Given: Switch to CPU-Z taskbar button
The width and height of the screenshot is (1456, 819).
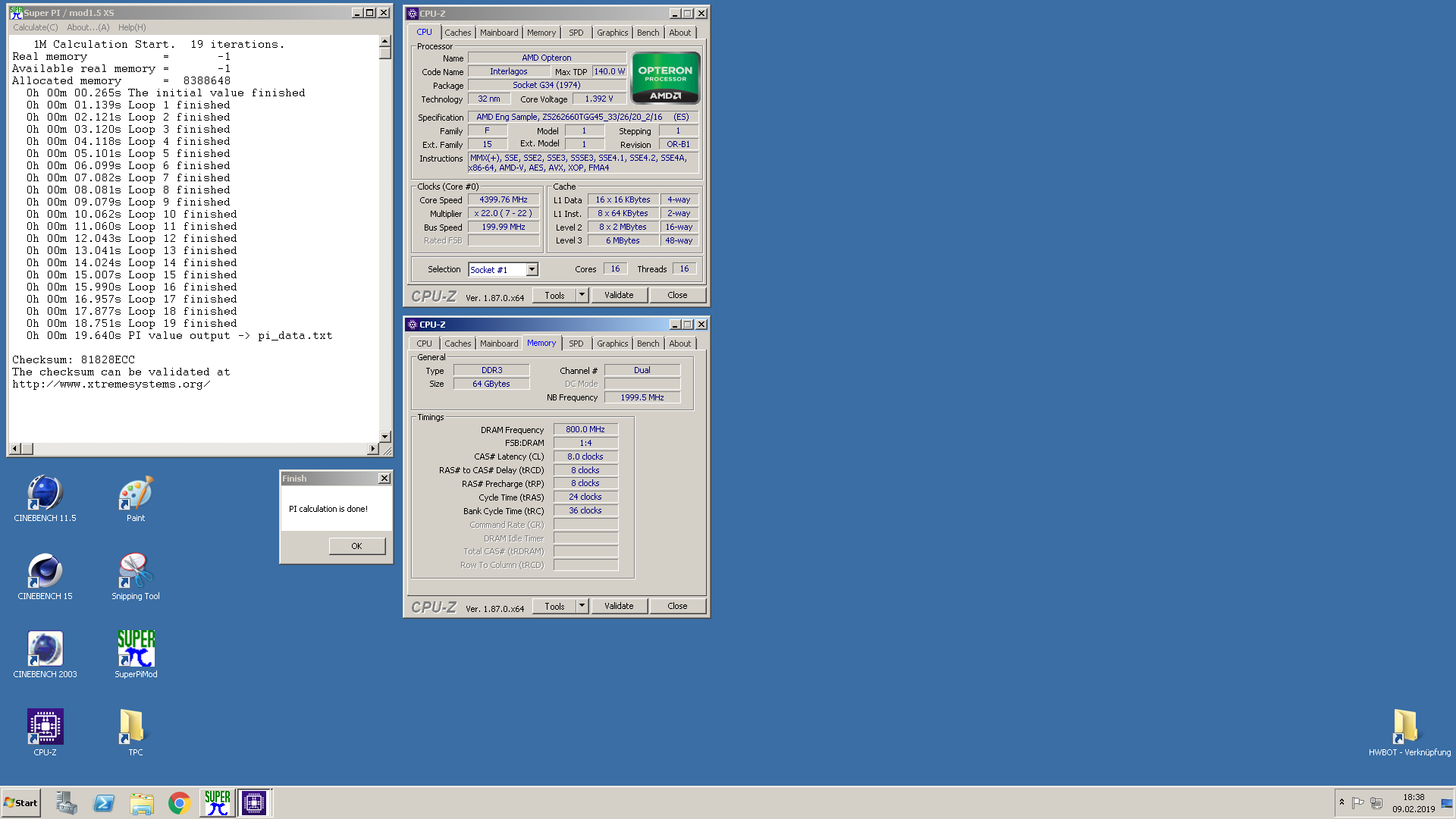Looking at the screenshot, I should [x=254, y=803].
